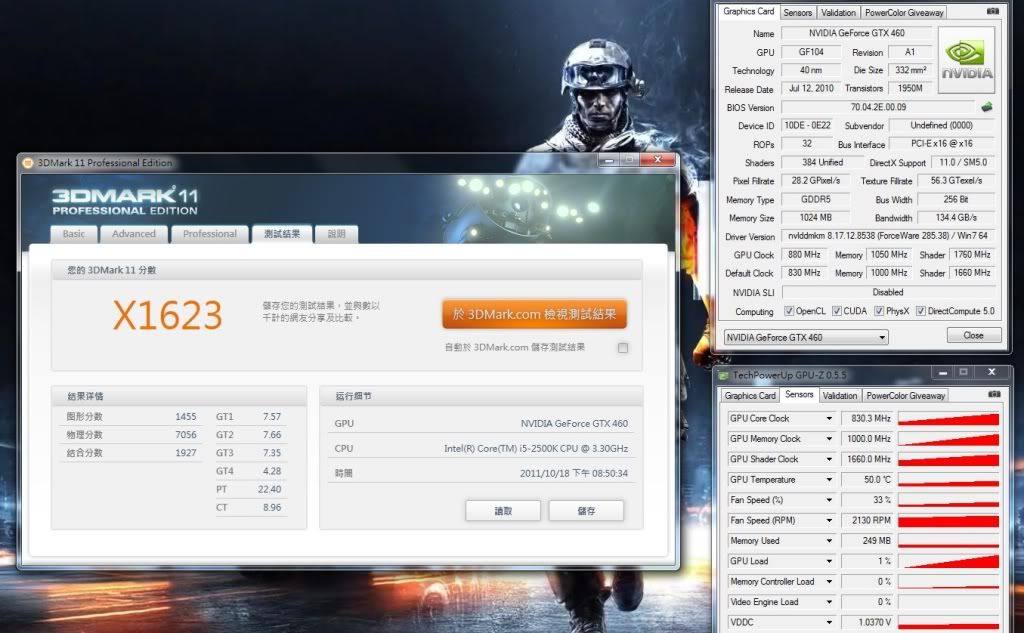Image resolution: width=1024 pixels, height=633 pixels.
Task: Click the 1.0370 V VDDC reading
Action: point(867,622)
